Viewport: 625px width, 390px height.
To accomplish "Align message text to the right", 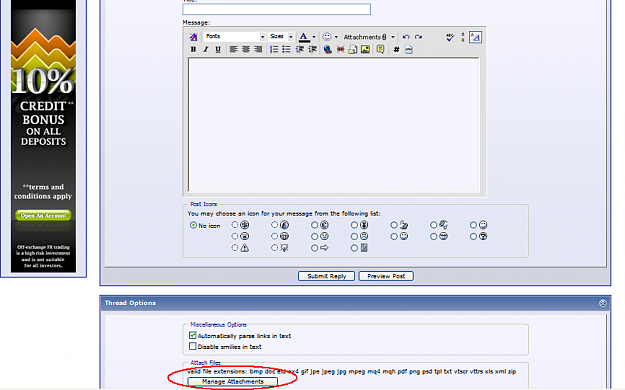I will click(x=258, y=49).
